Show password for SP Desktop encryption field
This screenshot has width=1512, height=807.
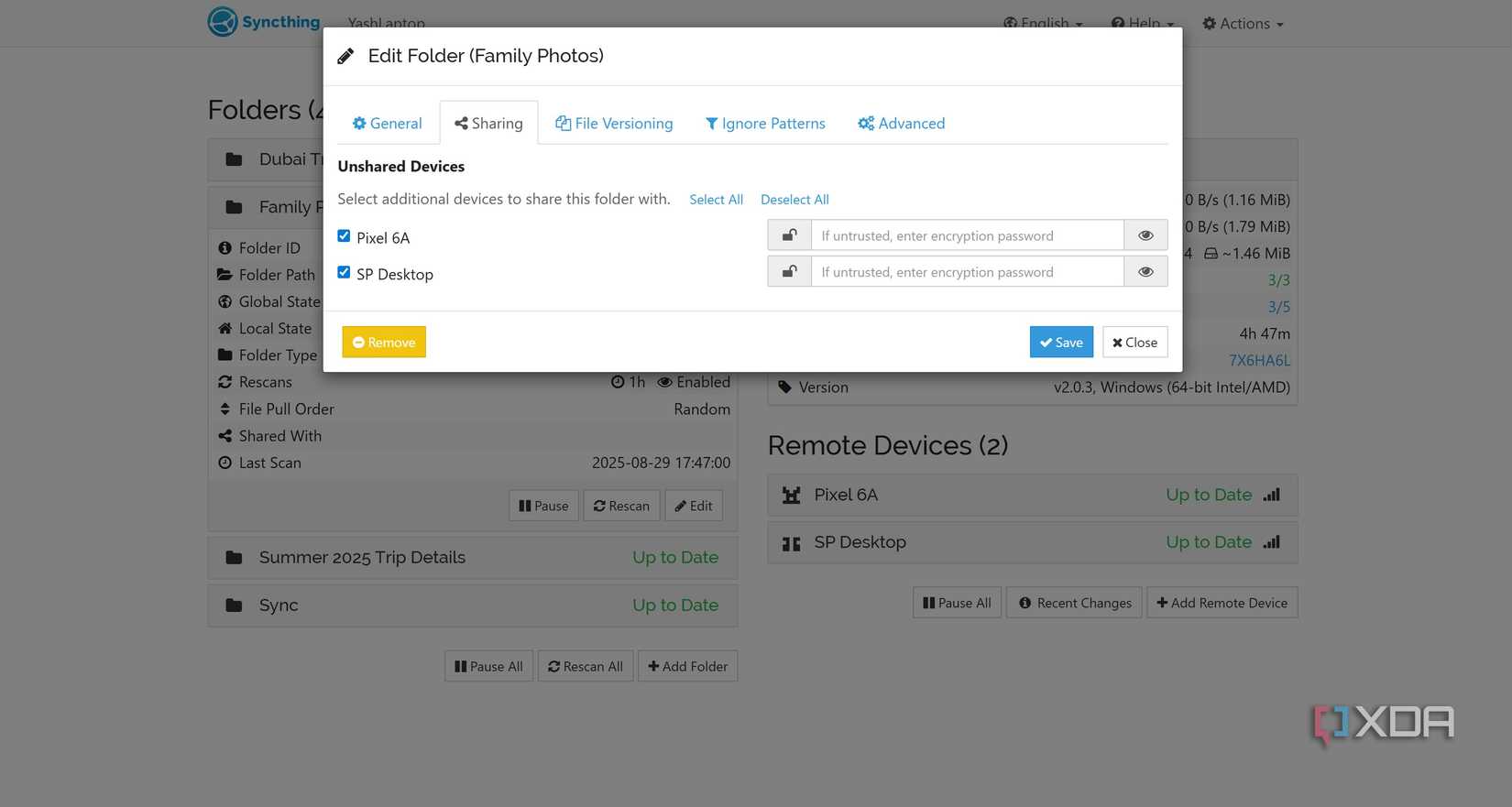1145,272
